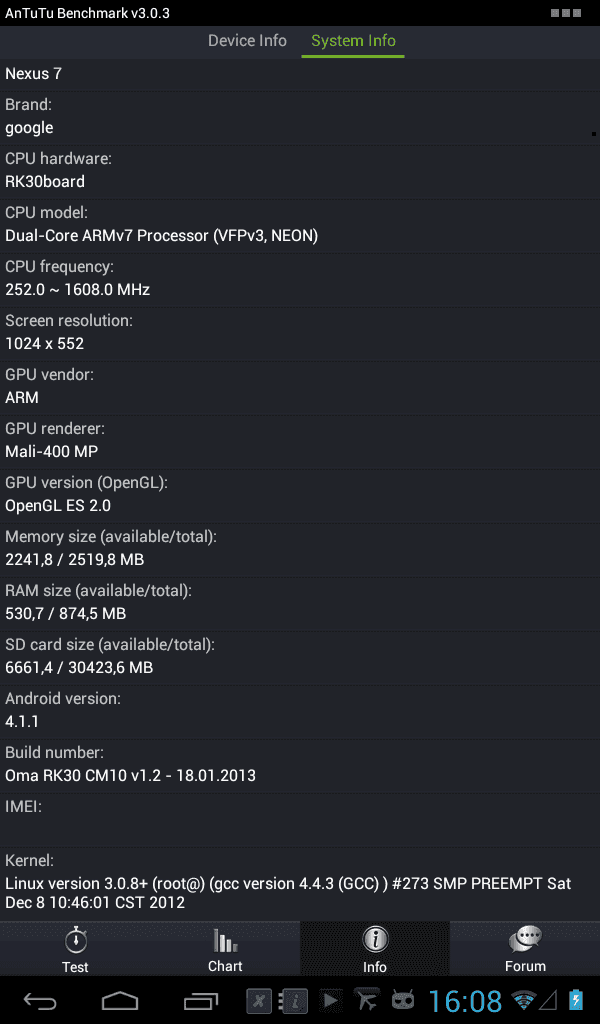
Task: Switch to the Device Info tab
Action: [x=247, y=40]
